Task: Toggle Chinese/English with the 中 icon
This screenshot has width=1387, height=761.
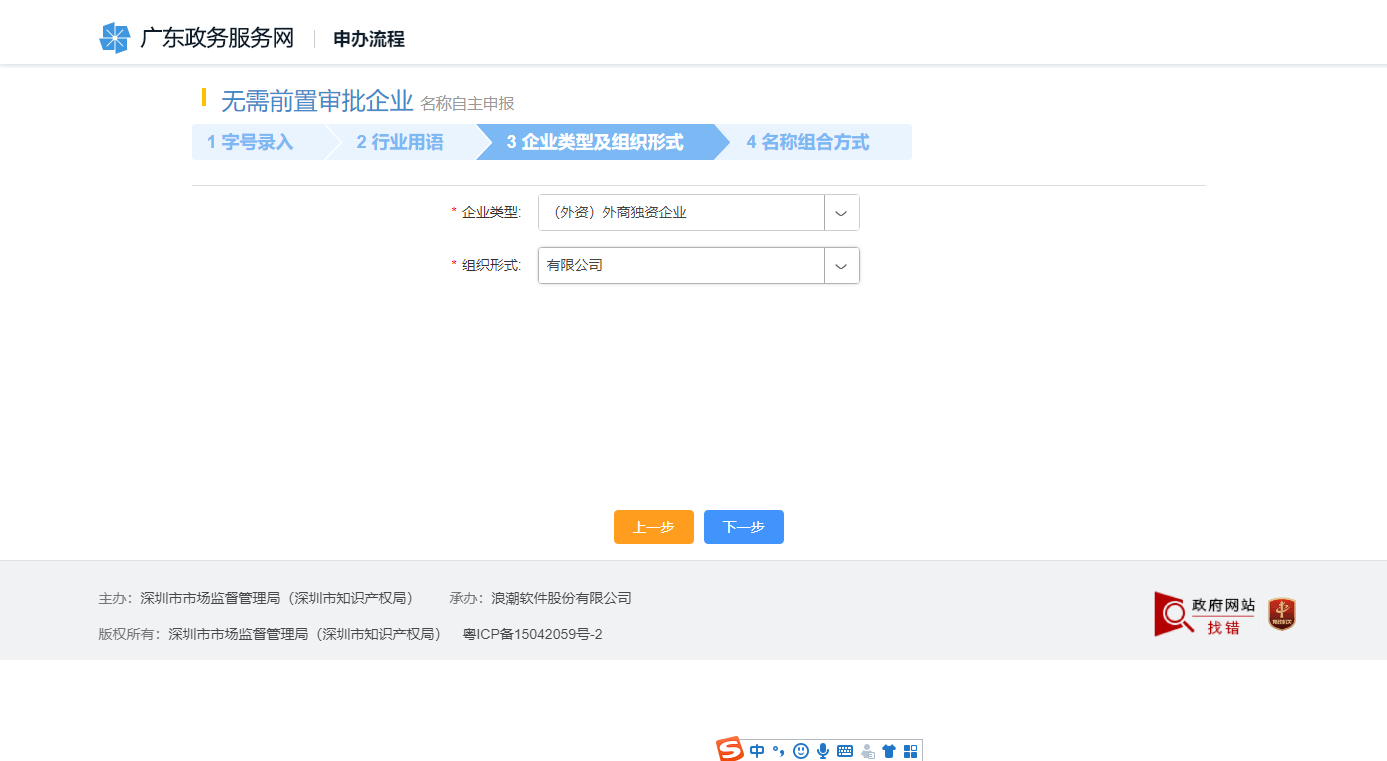Action: coord(757,749)
